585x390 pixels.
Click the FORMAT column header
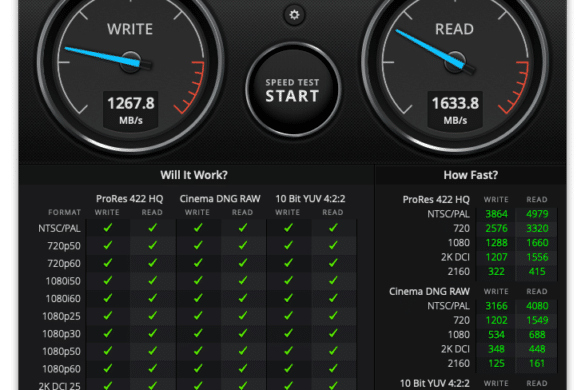coord(64,212)
